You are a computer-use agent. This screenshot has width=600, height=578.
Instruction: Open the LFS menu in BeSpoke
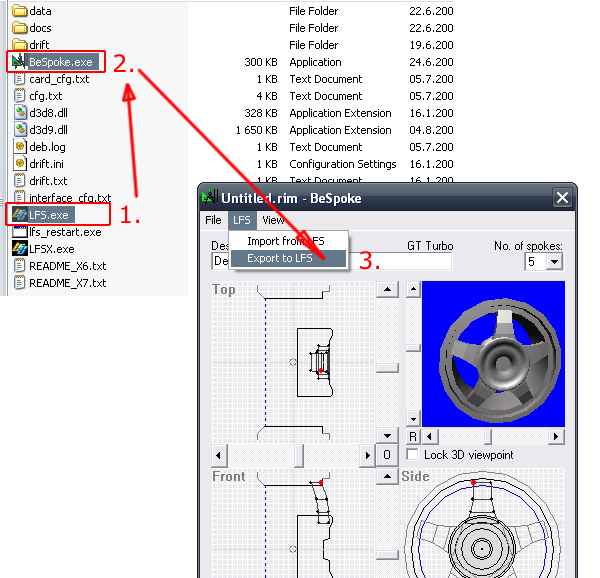(x=241, y=220)
